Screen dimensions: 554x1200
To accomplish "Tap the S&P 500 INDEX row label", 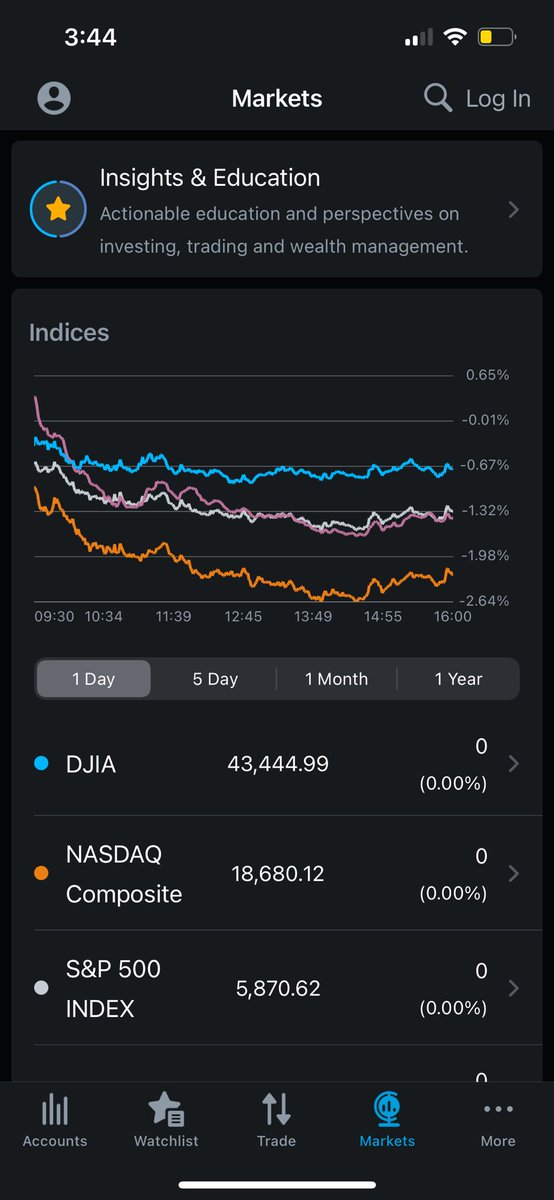I will pos(113,989).
